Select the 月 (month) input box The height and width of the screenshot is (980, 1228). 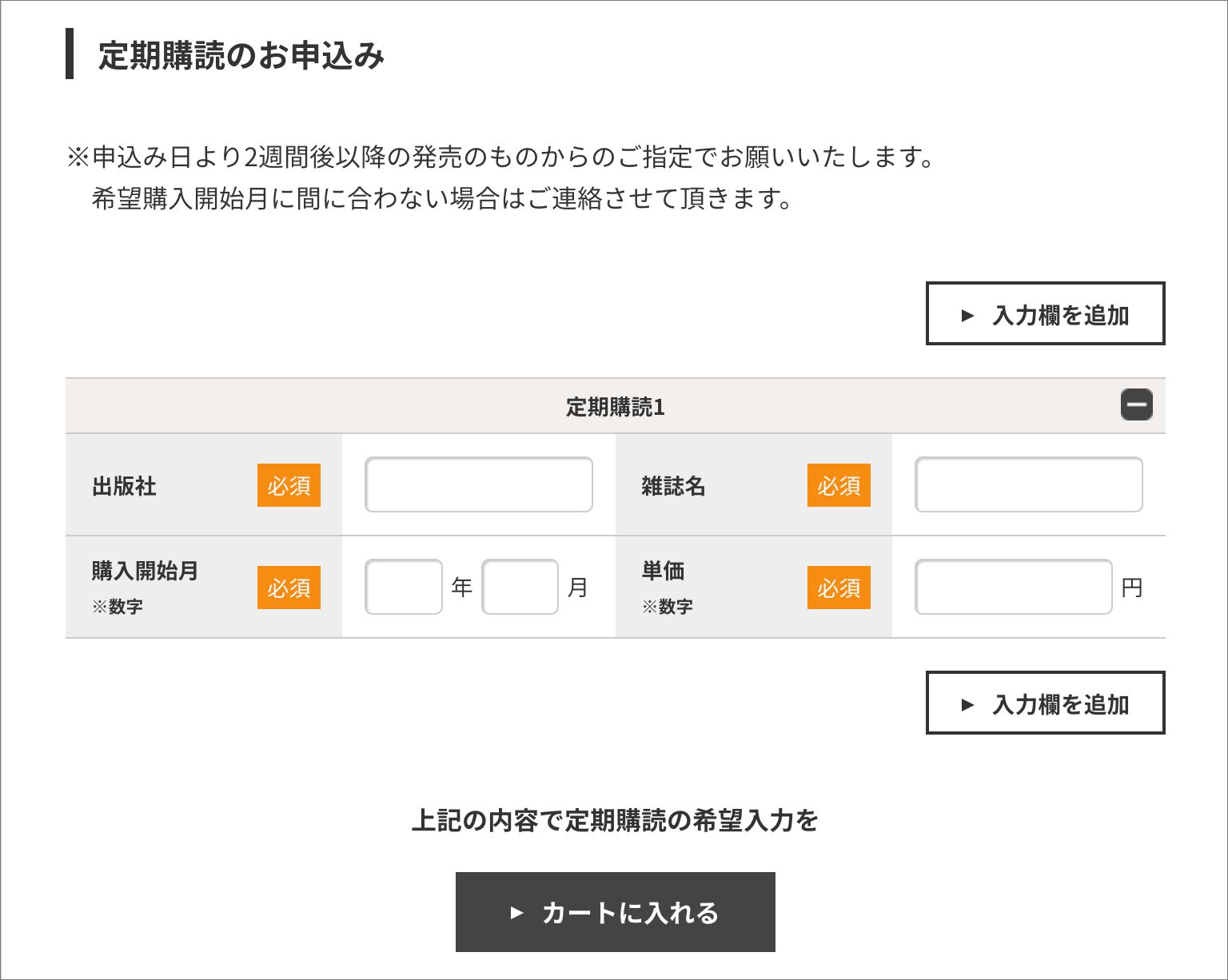pos(520,587)
